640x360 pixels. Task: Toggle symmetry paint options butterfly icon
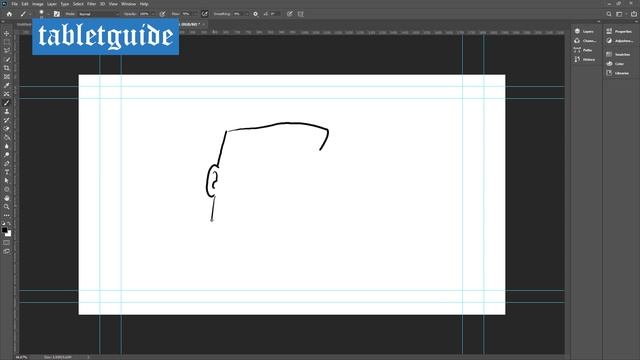coord(301,14)
